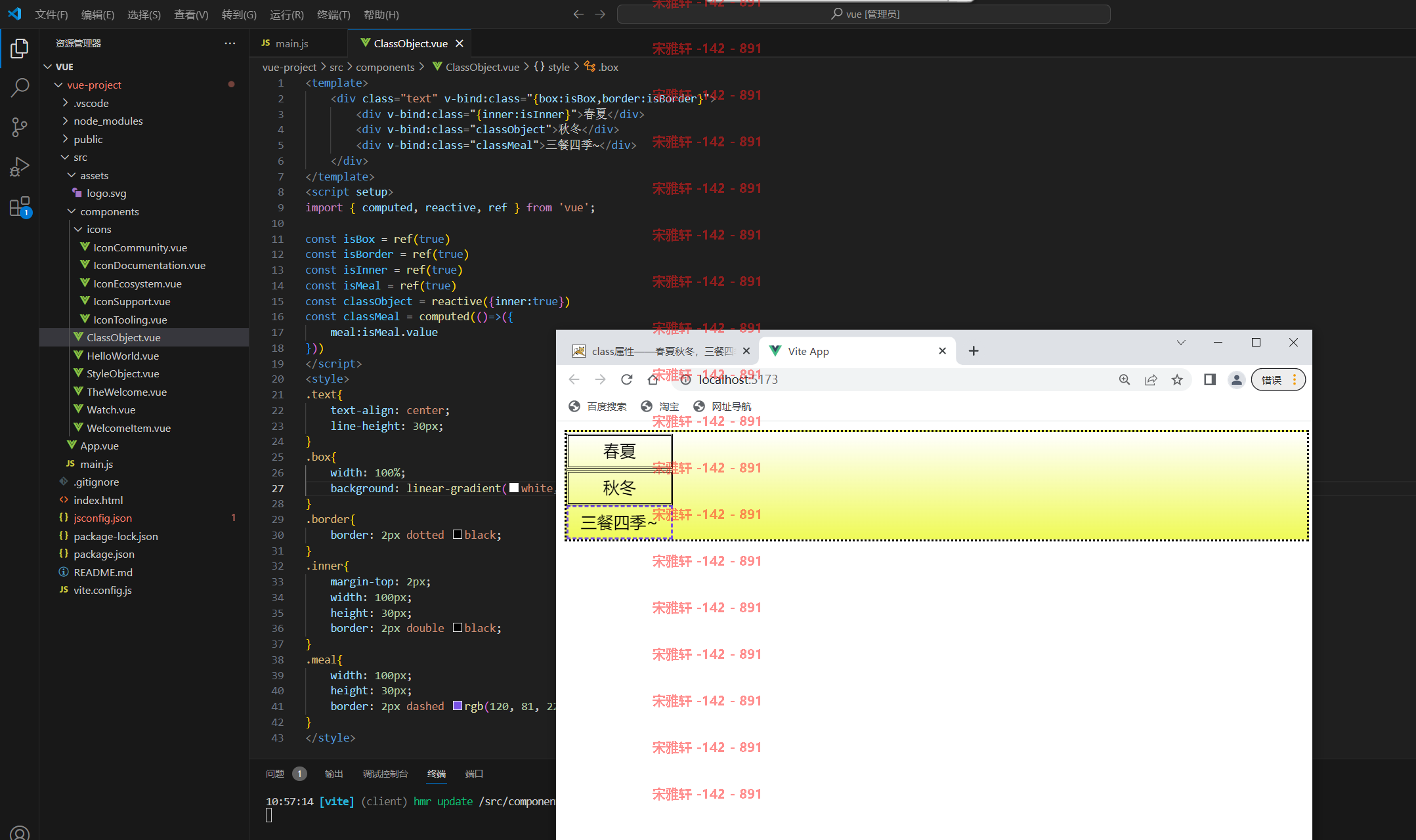Open a new browser tab with plus
Viewport: 1416px width, 840px height.
point(974,351)
